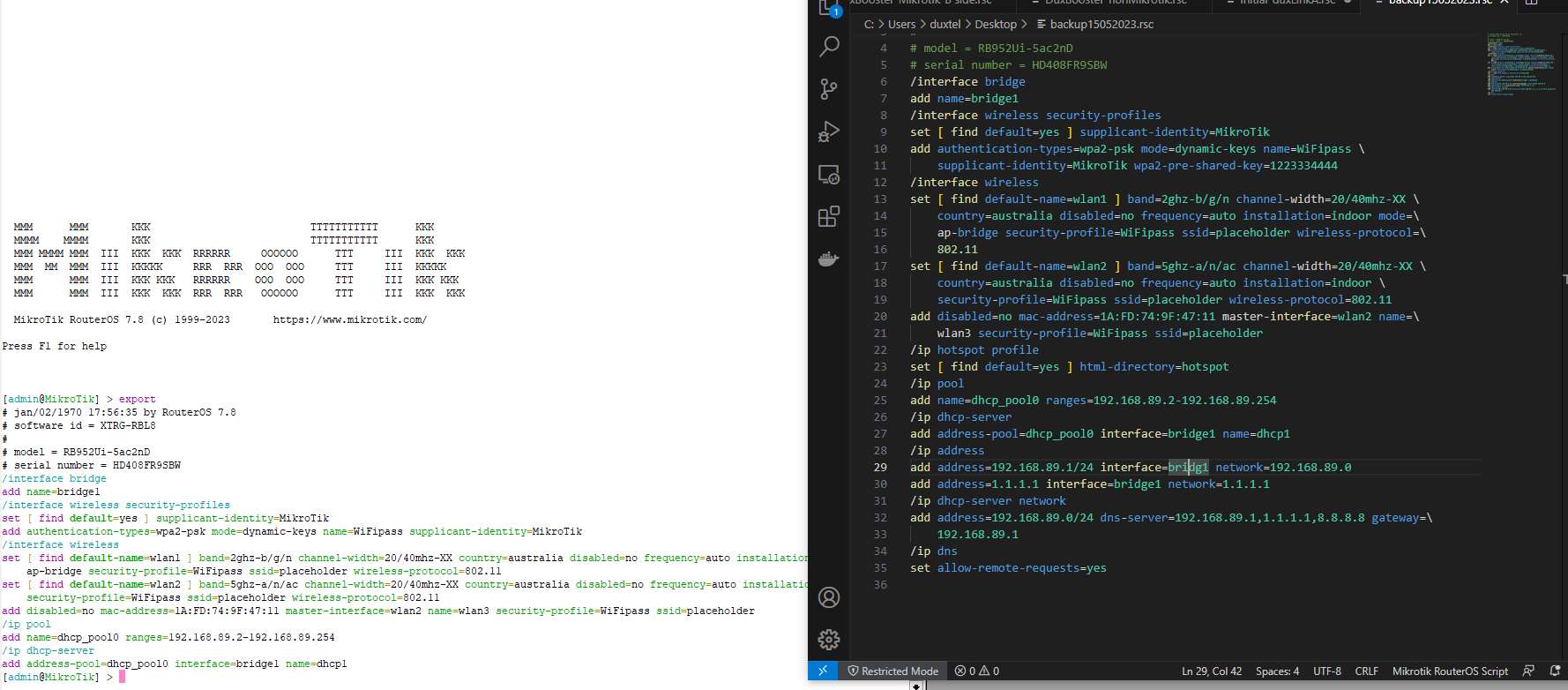Click 'add name=bridge1' on editor line 7

click(x=964, y=98)
